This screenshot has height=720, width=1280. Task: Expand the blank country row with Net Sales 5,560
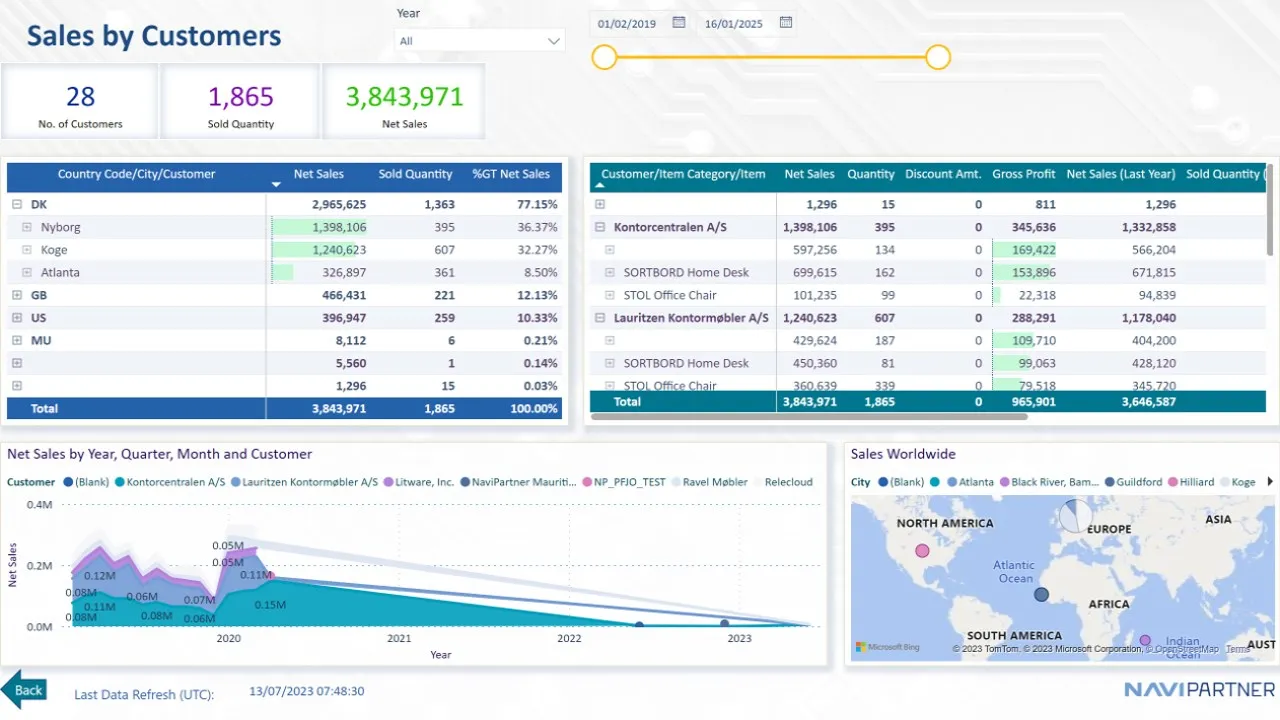[17, 363]
